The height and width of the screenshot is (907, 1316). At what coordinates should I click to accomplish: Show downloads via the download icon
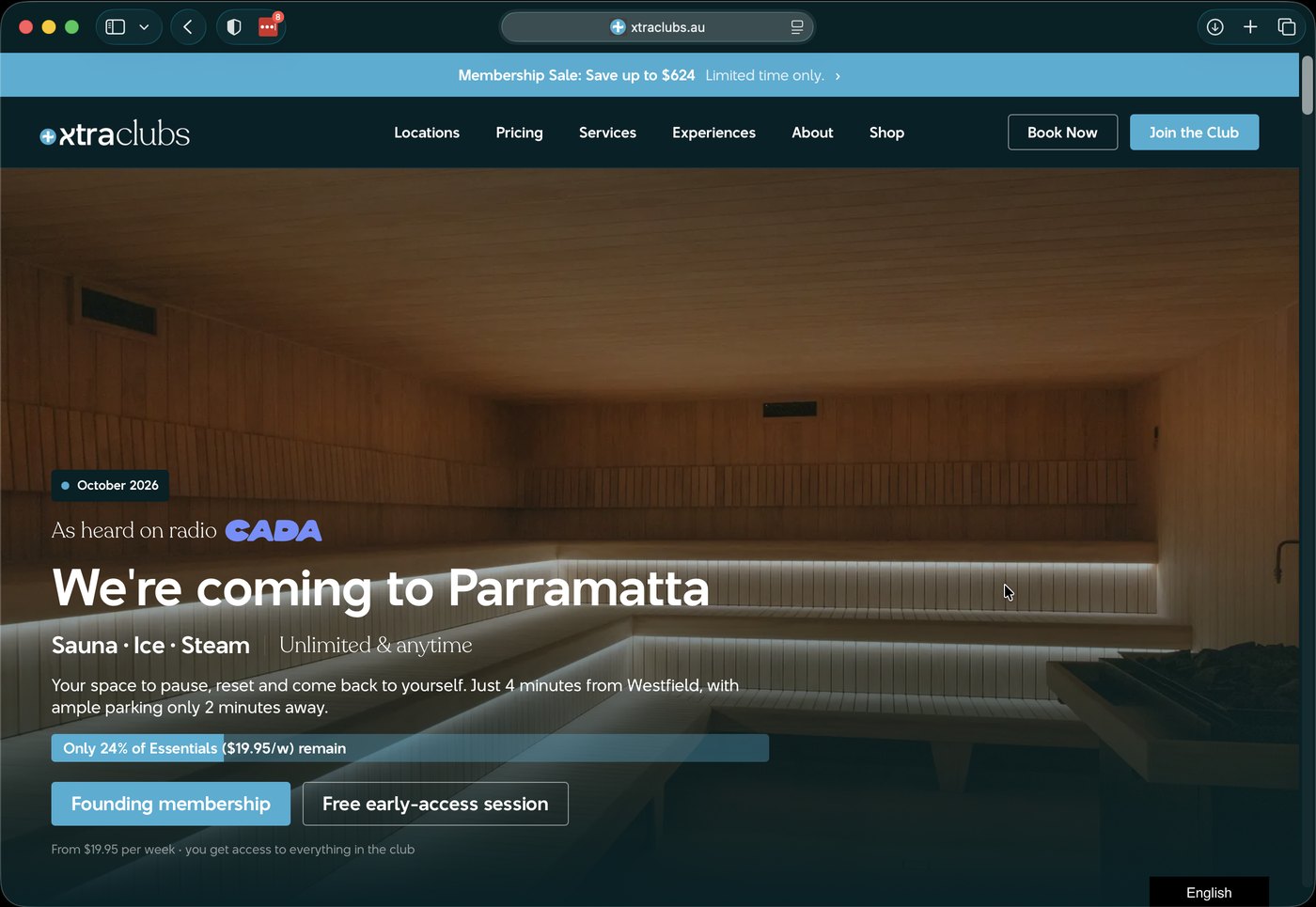point(1215,27)
